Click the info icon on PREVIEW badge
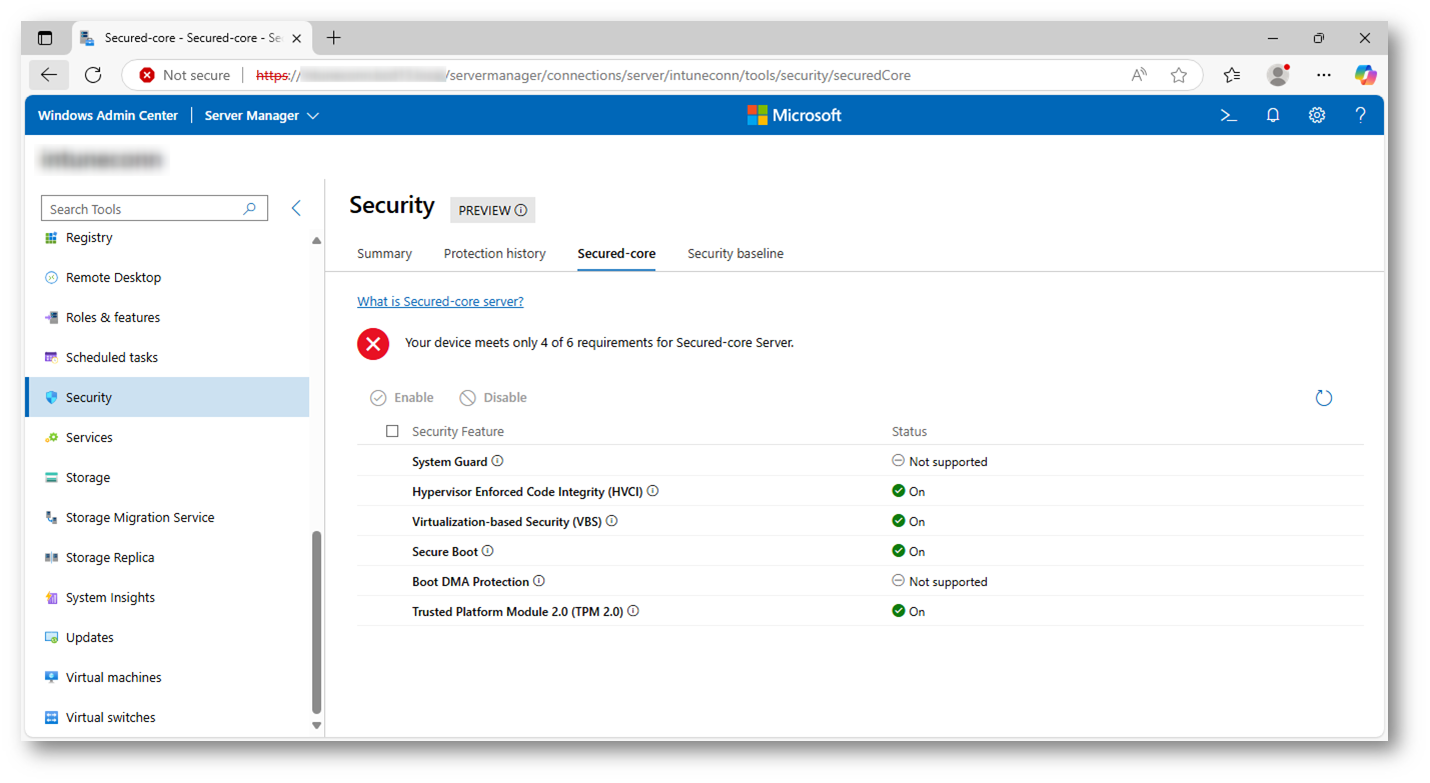This screenshot has height=783, width=1430. click(x=521, y=210)
